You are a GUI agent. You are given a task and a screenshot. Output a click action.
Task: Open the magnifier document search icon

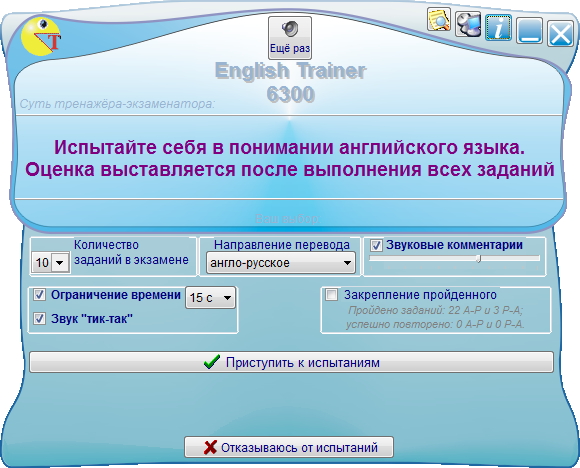(439, 19)
